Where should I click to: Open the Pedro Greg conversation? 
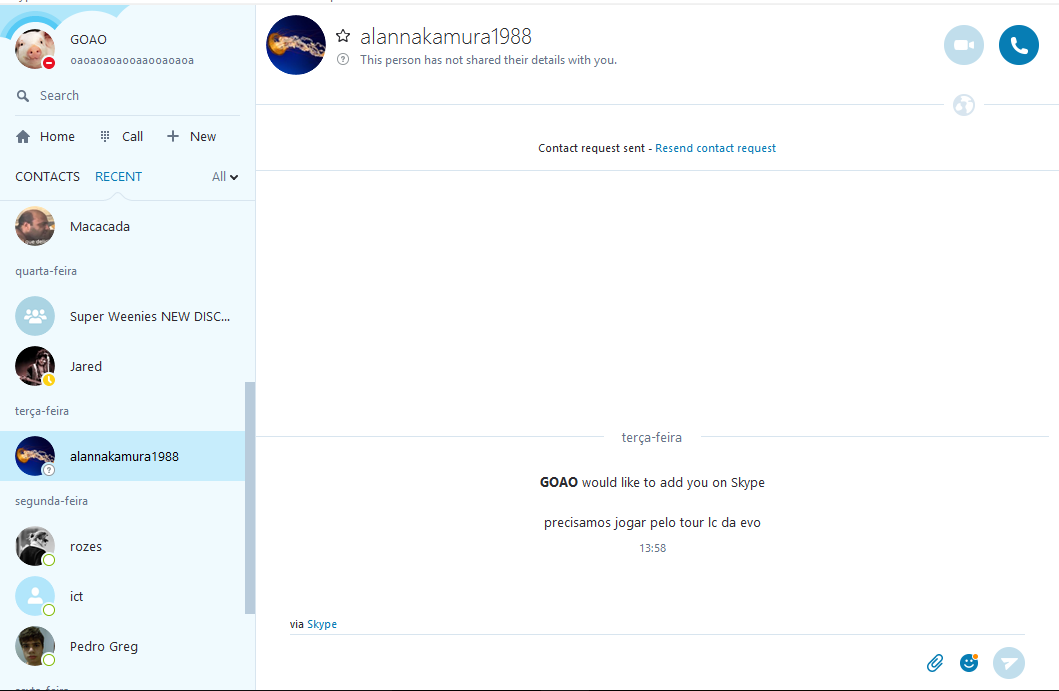point(122,646)
